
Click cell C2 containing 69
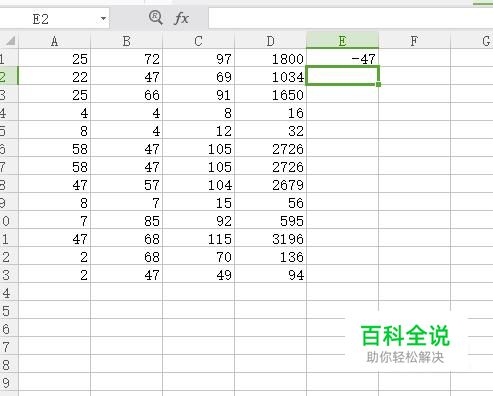click(198, 76)
